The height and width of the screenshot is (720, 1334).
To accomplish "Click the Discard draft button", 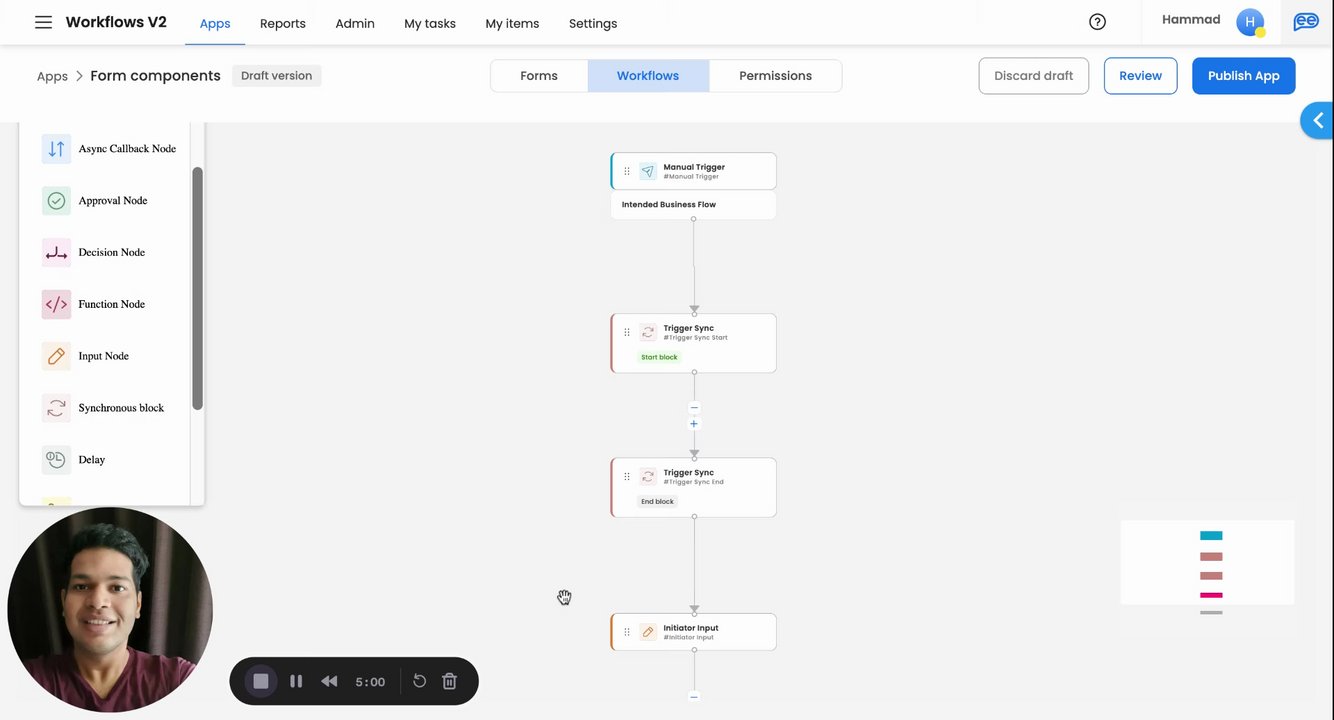I will pos(1033,76).
